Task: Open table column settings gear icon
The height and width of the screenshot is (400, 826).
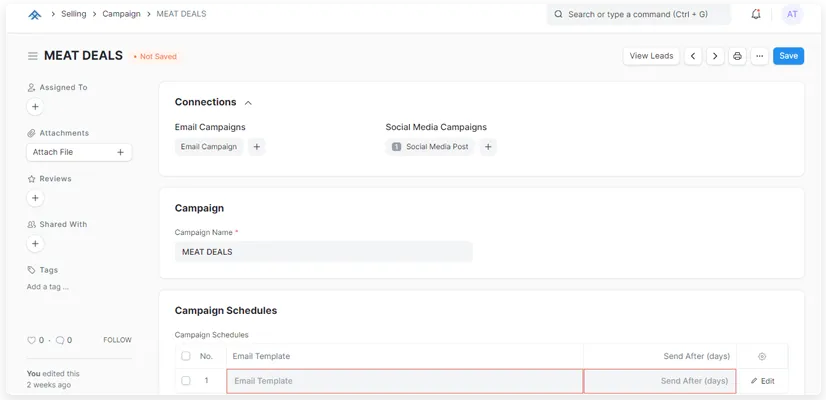Action: 762,356
